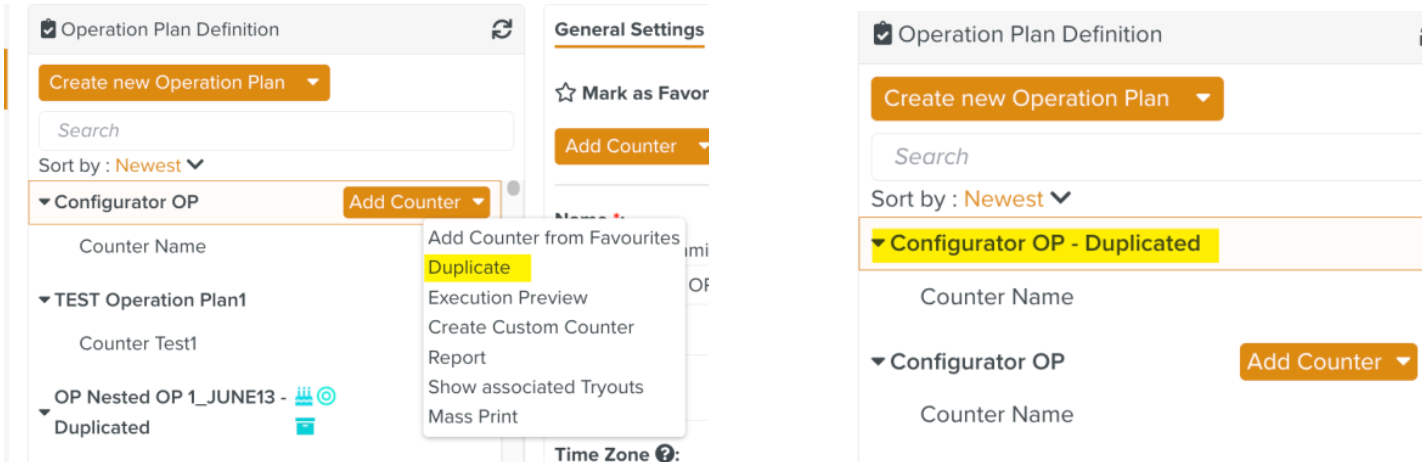Choose Duplicate from the context menu
Image resolution: width=1428 pixels, height=464 pixels.
pos(469,267)
